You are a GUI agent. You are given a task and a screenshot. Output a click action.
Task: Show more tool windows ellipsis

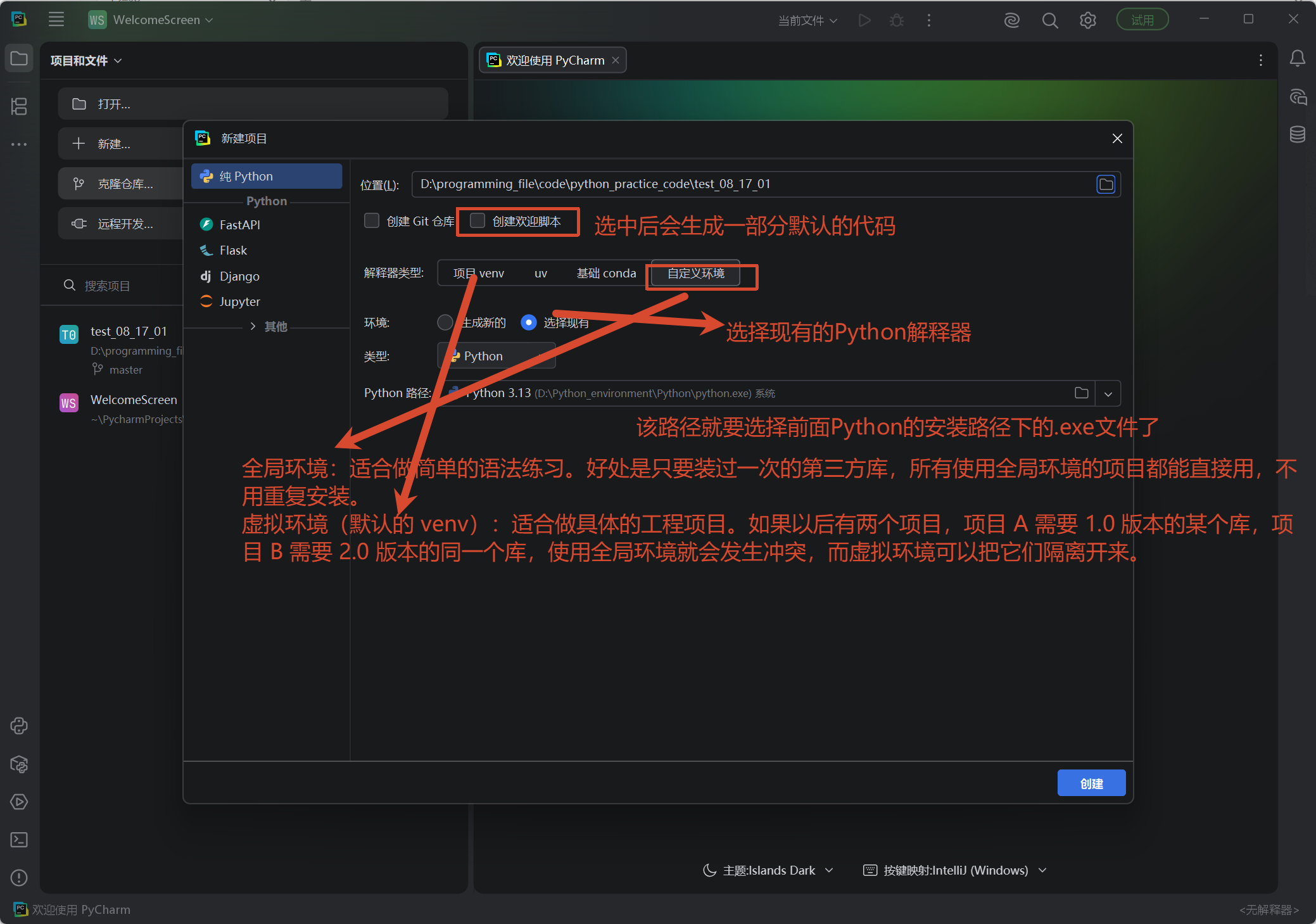[19, 144]
